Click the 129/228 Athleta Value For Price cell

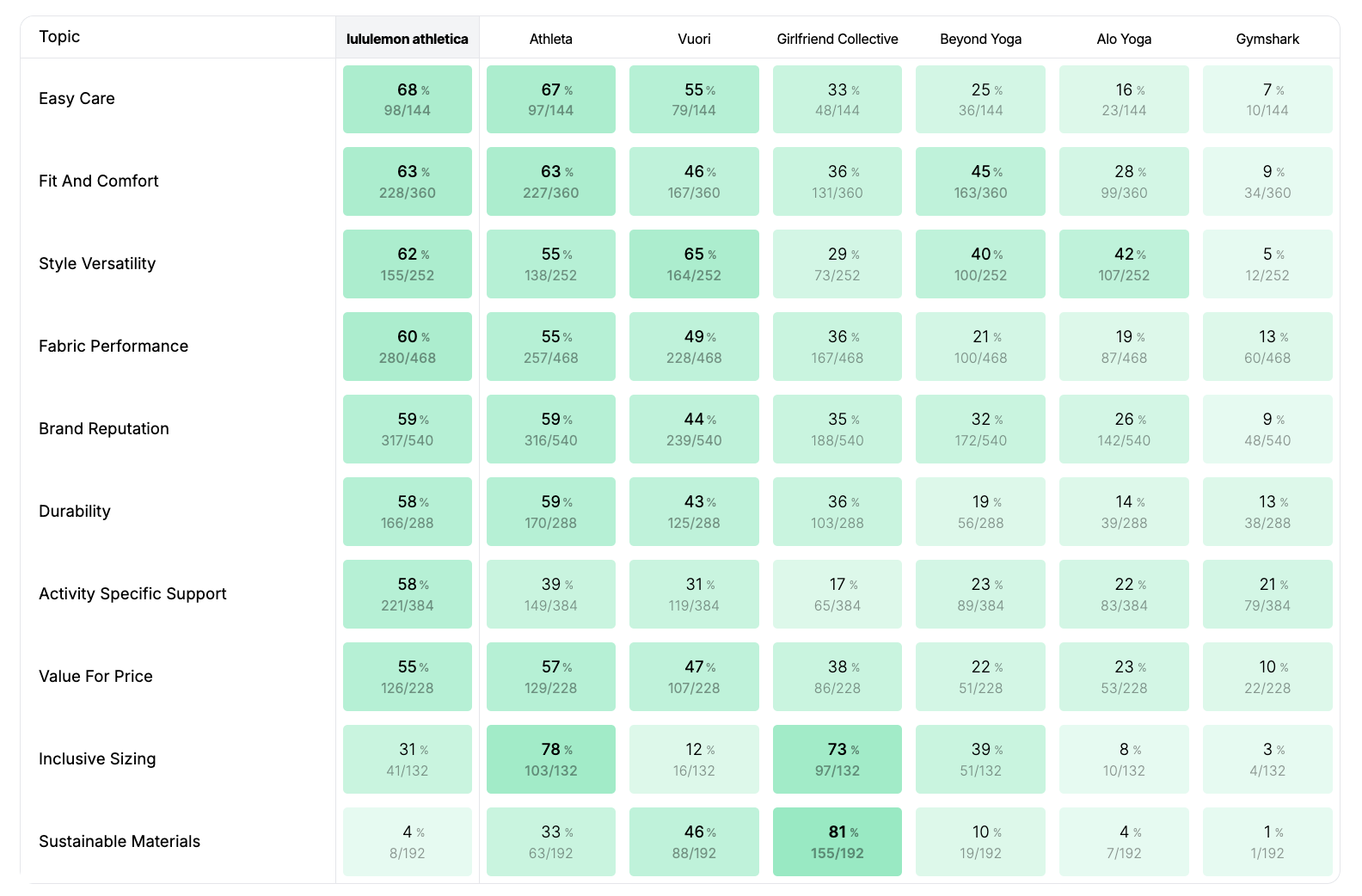[x=551, y=677]
